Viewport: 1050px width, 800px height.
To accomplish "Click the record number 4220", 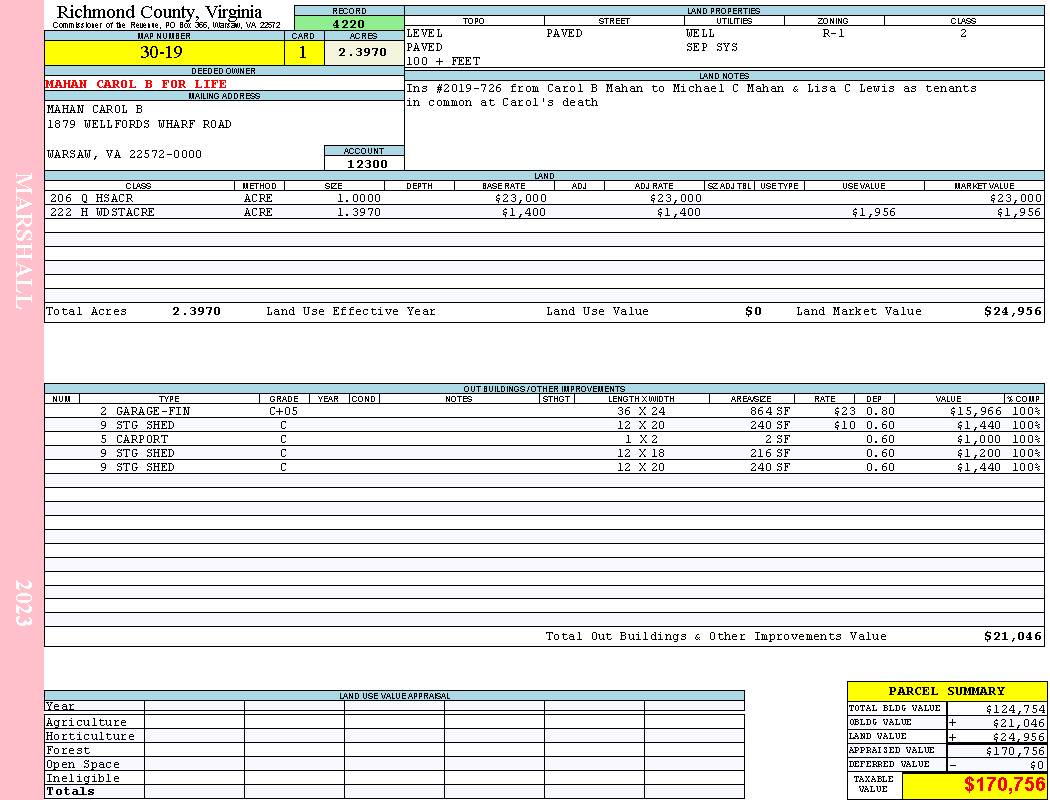I will (x=349, y=23).
